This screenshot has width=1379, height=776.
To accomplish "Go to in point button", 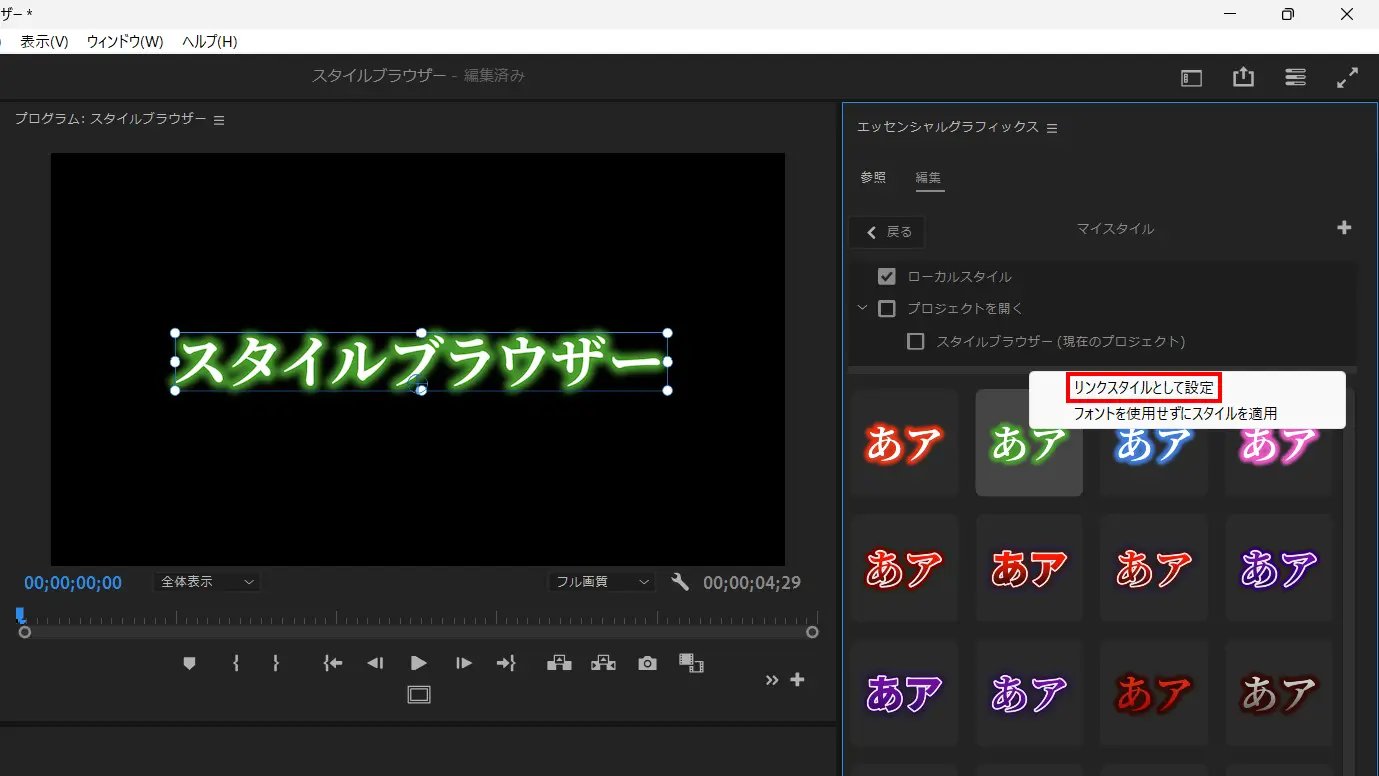I will click(333, 663).
